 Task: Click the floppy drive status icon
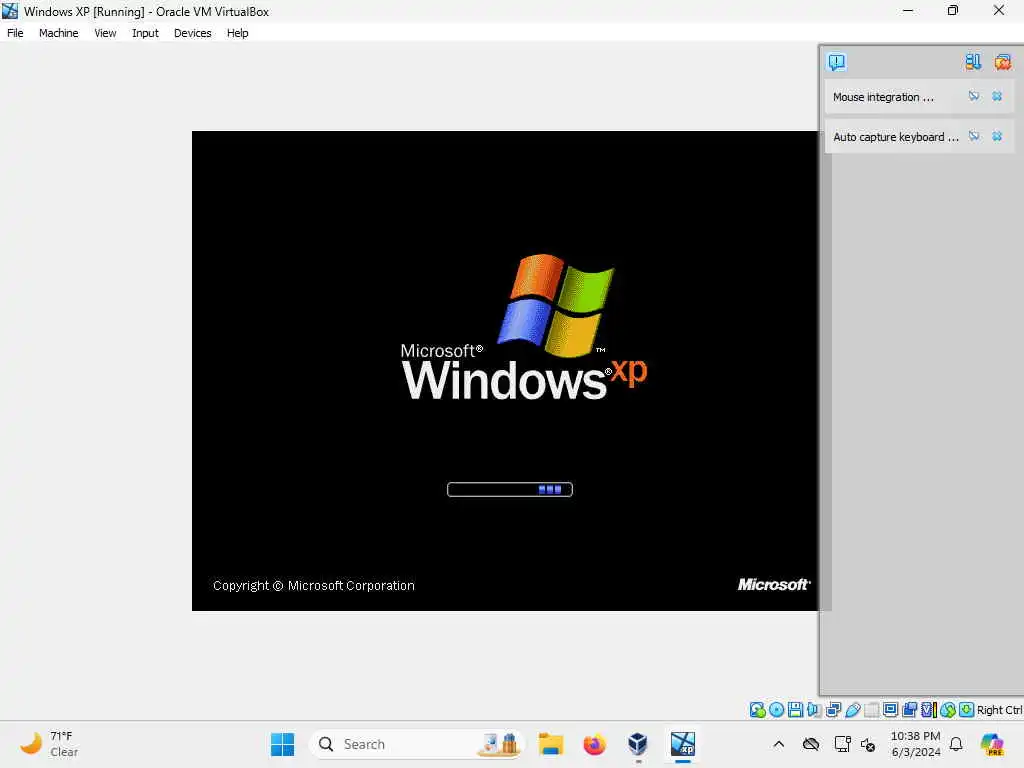point(795,710)
